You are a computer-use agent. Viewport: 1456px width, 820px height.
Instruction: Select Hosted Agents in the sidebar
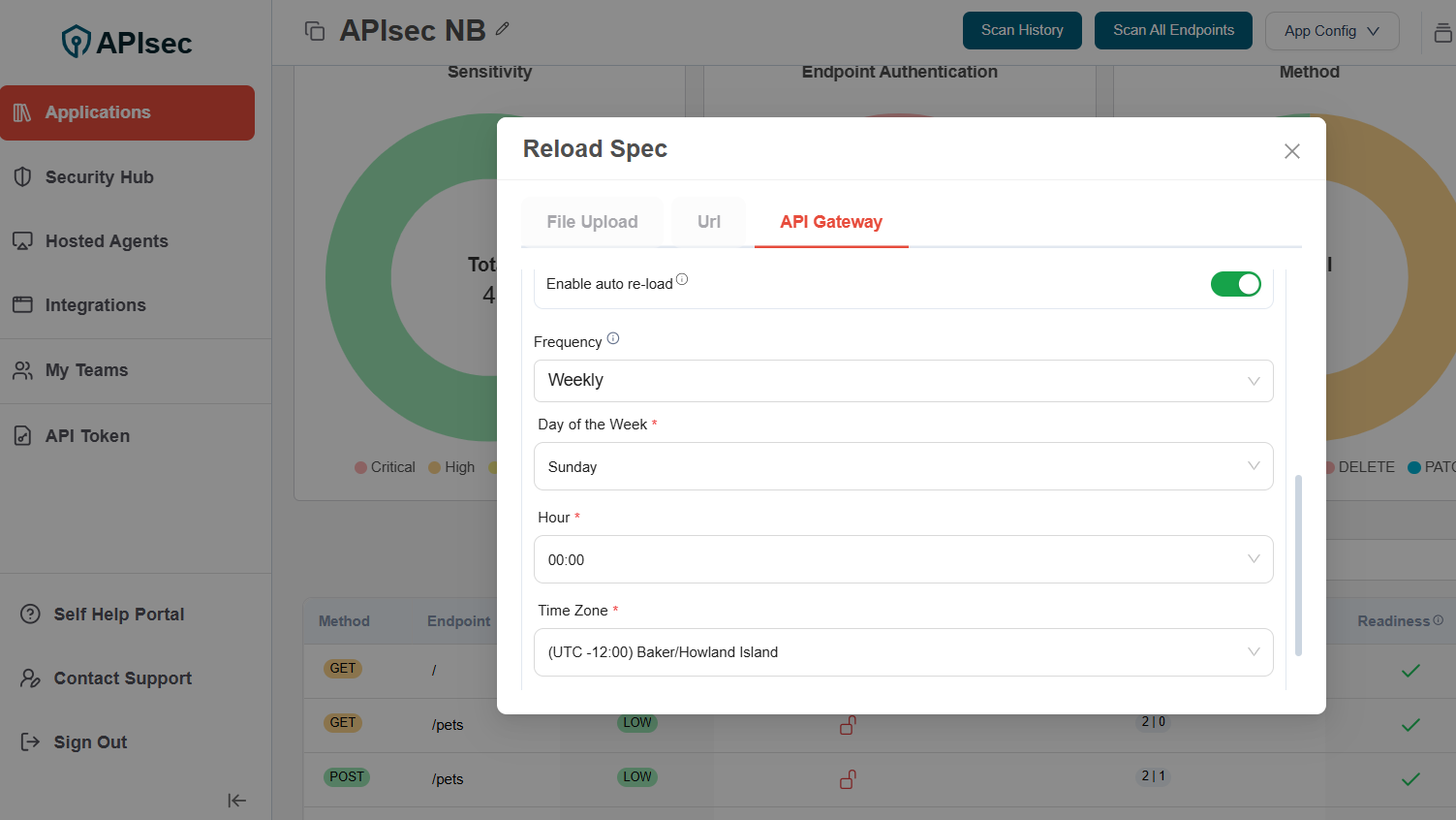click(107, 240)
